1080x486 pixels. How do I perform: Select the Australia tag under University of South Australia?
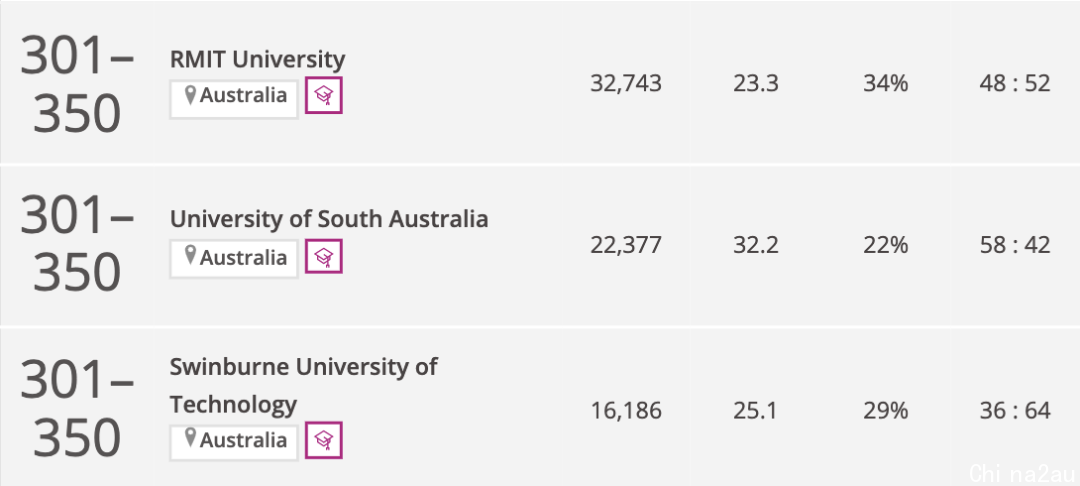[234, 259]
